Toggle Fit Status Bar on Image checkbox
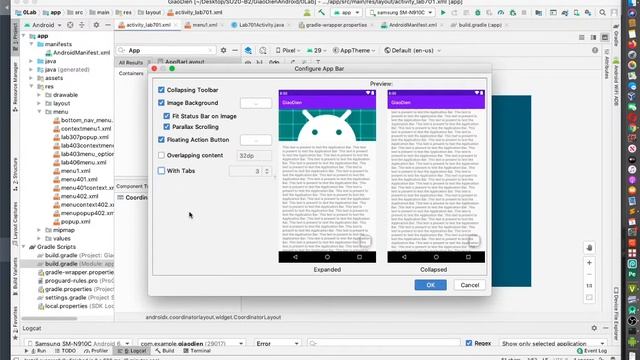 [x=167, y=116]
